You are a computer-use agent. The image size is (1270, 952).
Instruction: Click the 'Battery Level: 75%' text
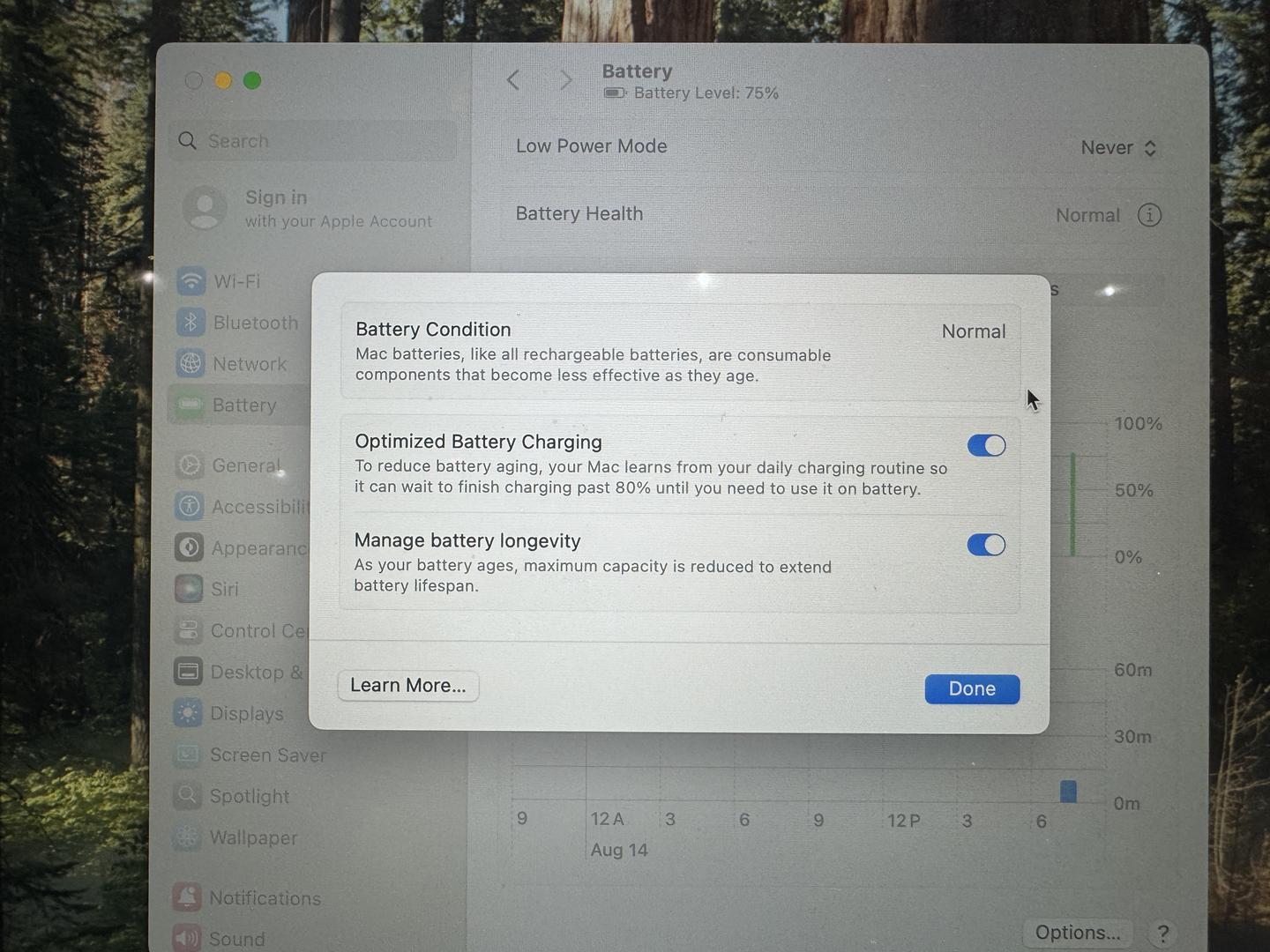706,93
